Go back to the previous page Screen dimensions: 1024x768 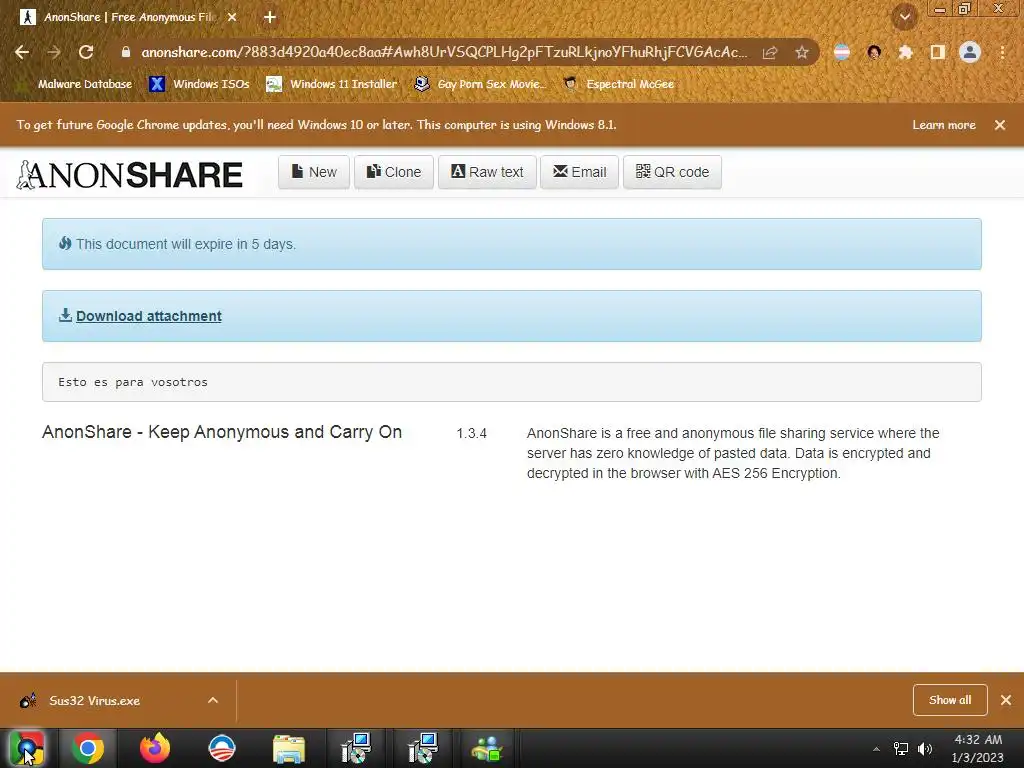coord(22,52)
